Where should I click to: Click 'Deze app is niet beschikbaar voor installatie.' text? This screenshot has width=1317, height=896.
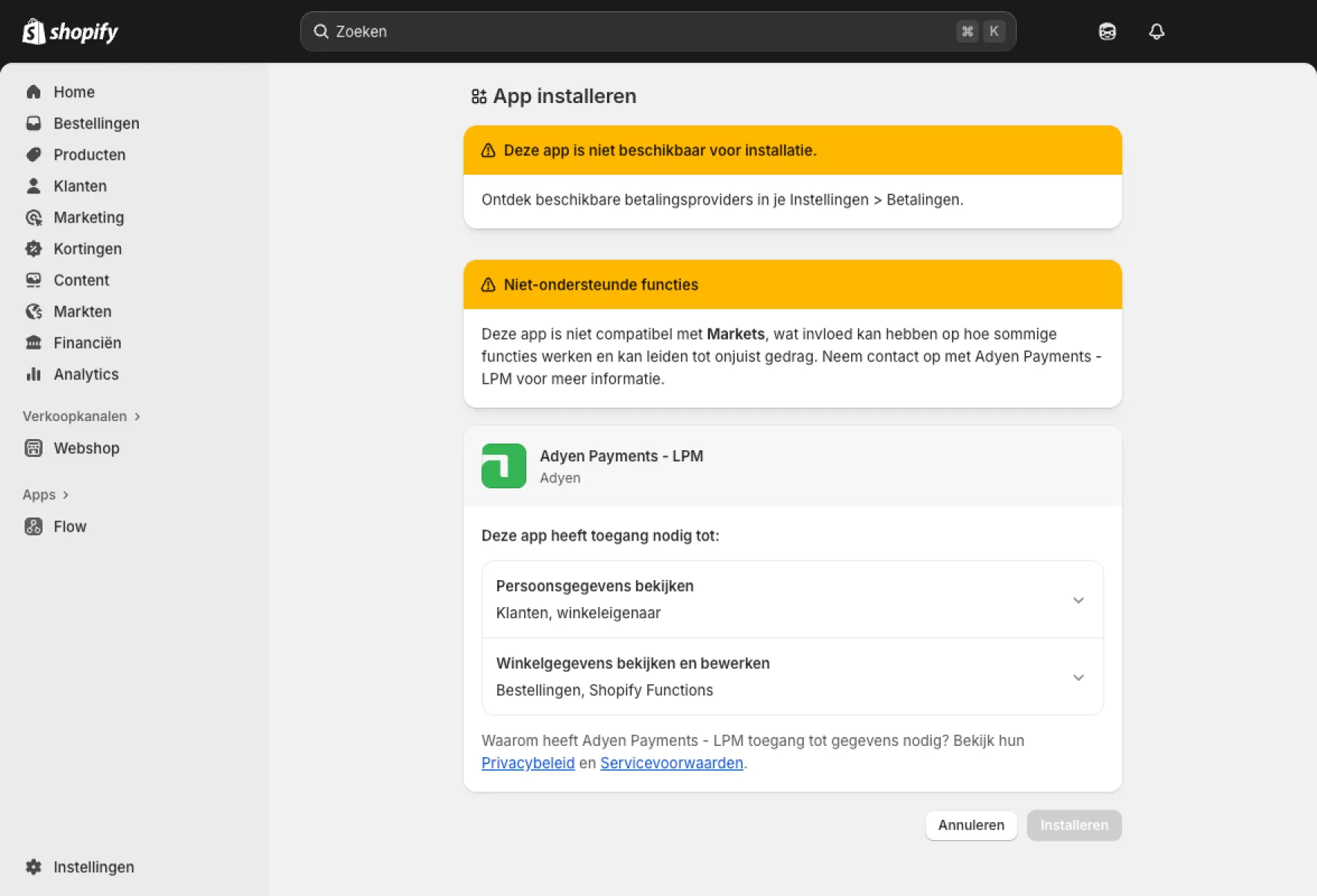tap(660, 150)
